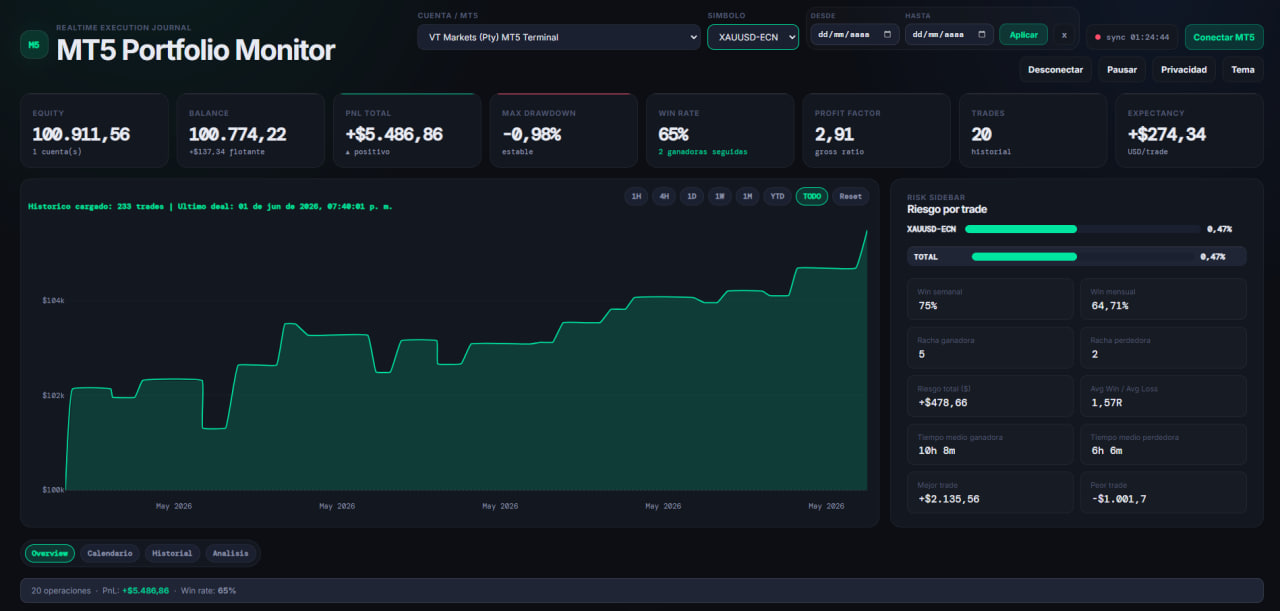This screenshot has height=611, width=1280.
Task: Apply the date filter with Aplicar
Action: [x=1023, y=35]
